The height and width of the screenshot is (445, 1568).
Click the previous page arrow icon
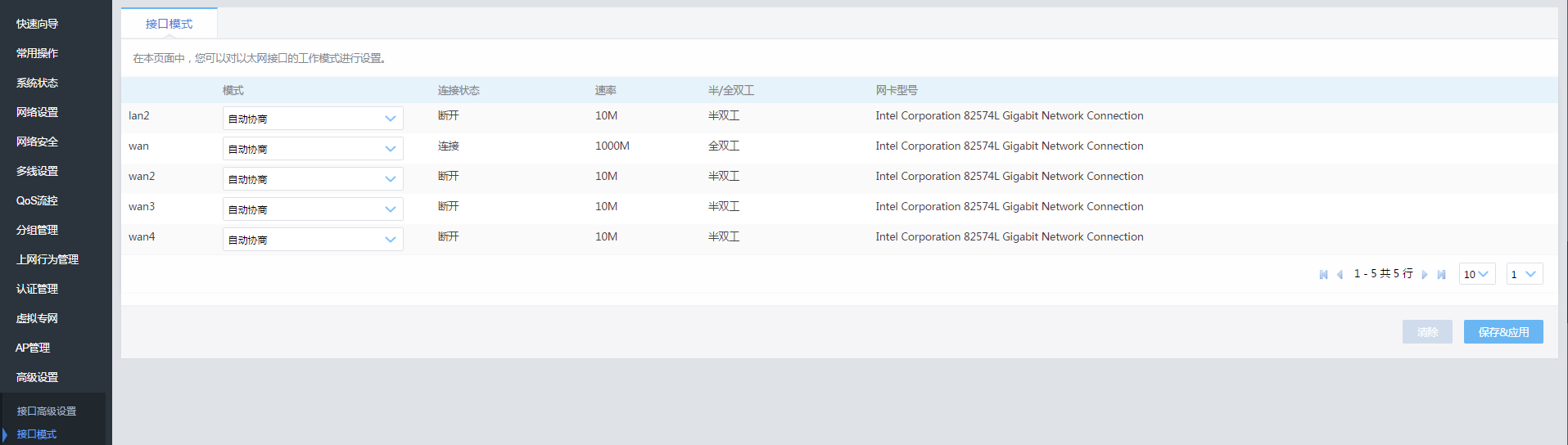tap(1340, 275)
